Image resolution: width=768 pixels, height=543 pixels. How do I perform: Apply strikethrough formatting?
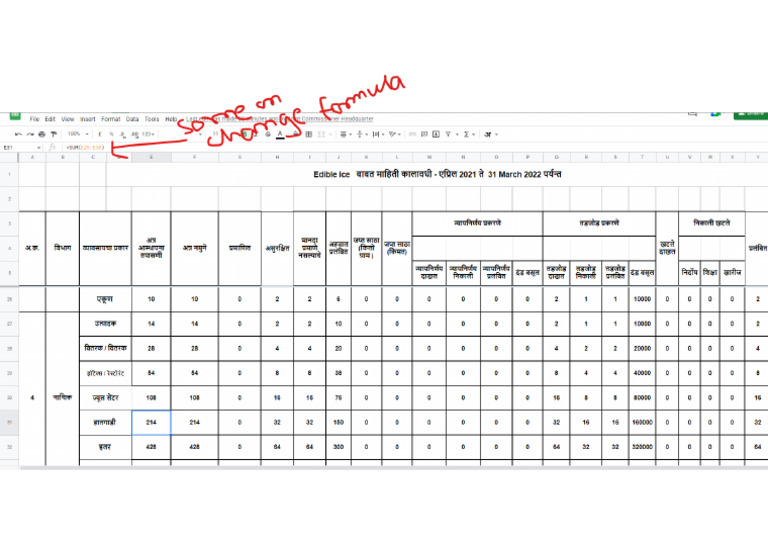tap(267, 134)
